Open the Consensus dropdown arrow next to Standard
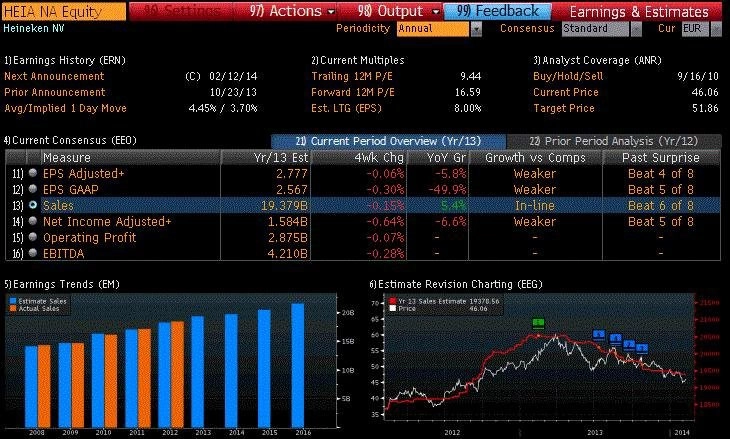 pos(636,29)
